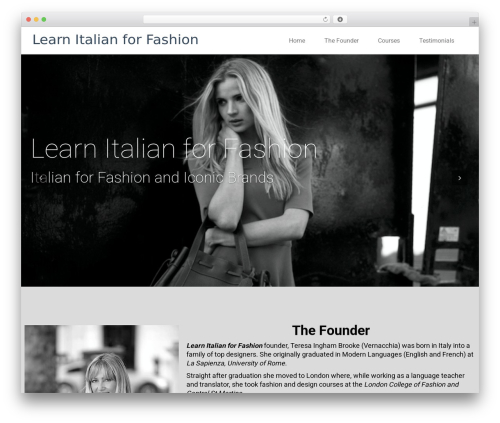Click the hero heading Learn Italian for Fashion
500x423 pixels.
[174, 149]
